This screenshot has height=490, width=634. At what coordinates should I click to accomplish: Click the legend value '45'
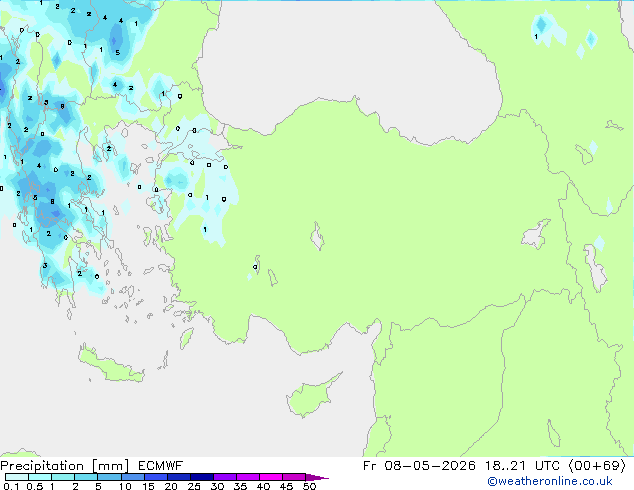point(287,486)
